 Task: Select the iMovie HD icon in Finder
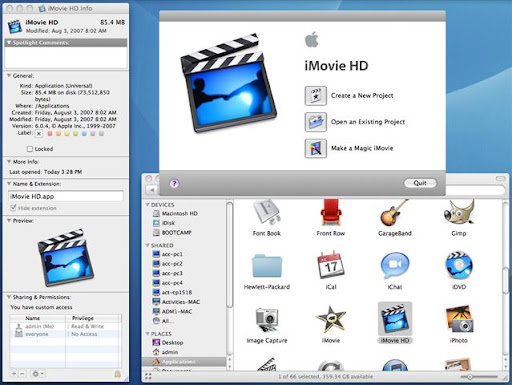click(x=395, y=320)
